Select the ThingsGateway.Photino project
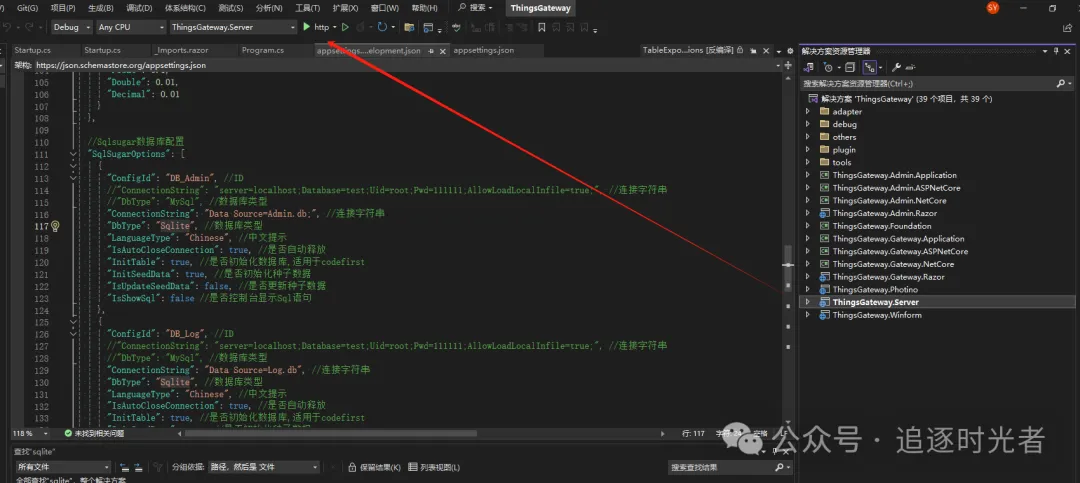 875,289
